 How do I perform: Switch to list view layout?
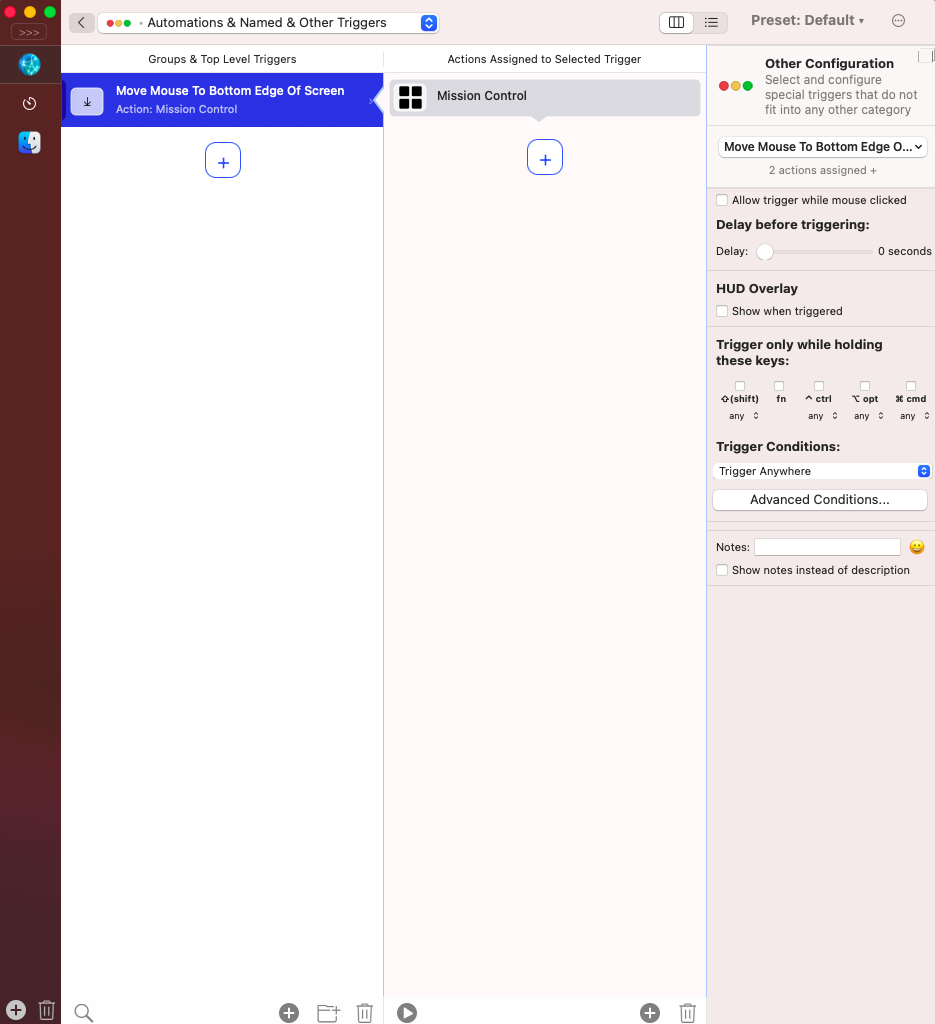711,22
